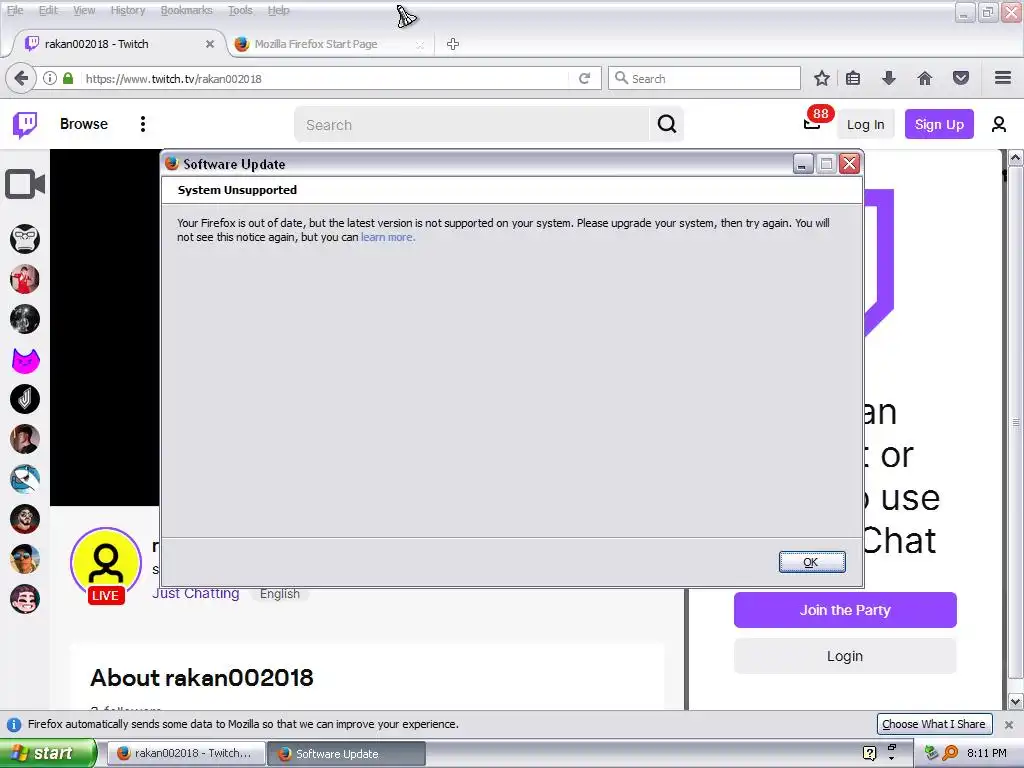The width and height of the screenshot is (1024, 768).
Task: Click the magnifier icon in system tray
Action: tap(950, 753)
